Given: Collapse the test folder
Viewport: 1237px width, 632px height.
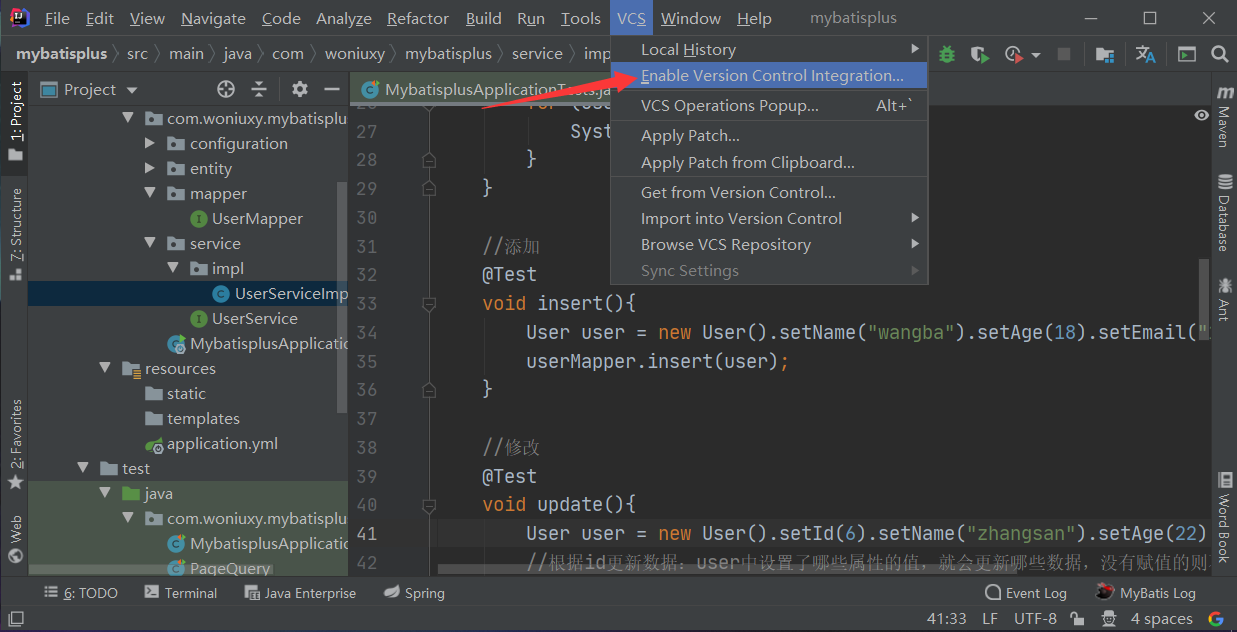Looking at the screenshot, I should (84, 468).
